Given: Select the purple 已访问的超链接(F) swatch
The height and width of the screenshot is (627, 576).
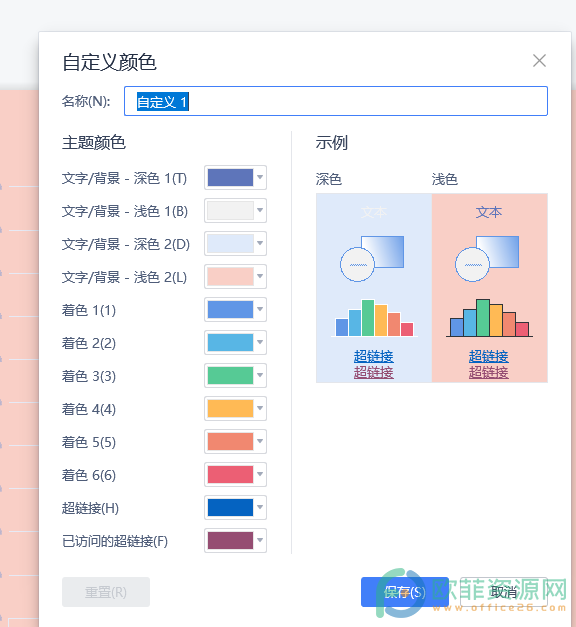Looking at the screenshot, I should pyautogui.click(x=230, y=540).
